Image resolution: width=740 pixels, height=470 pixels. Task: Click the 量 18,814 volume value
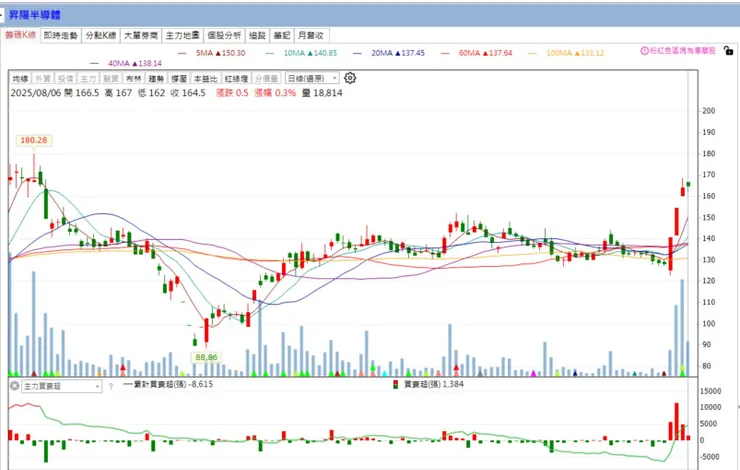pos(322,93)
